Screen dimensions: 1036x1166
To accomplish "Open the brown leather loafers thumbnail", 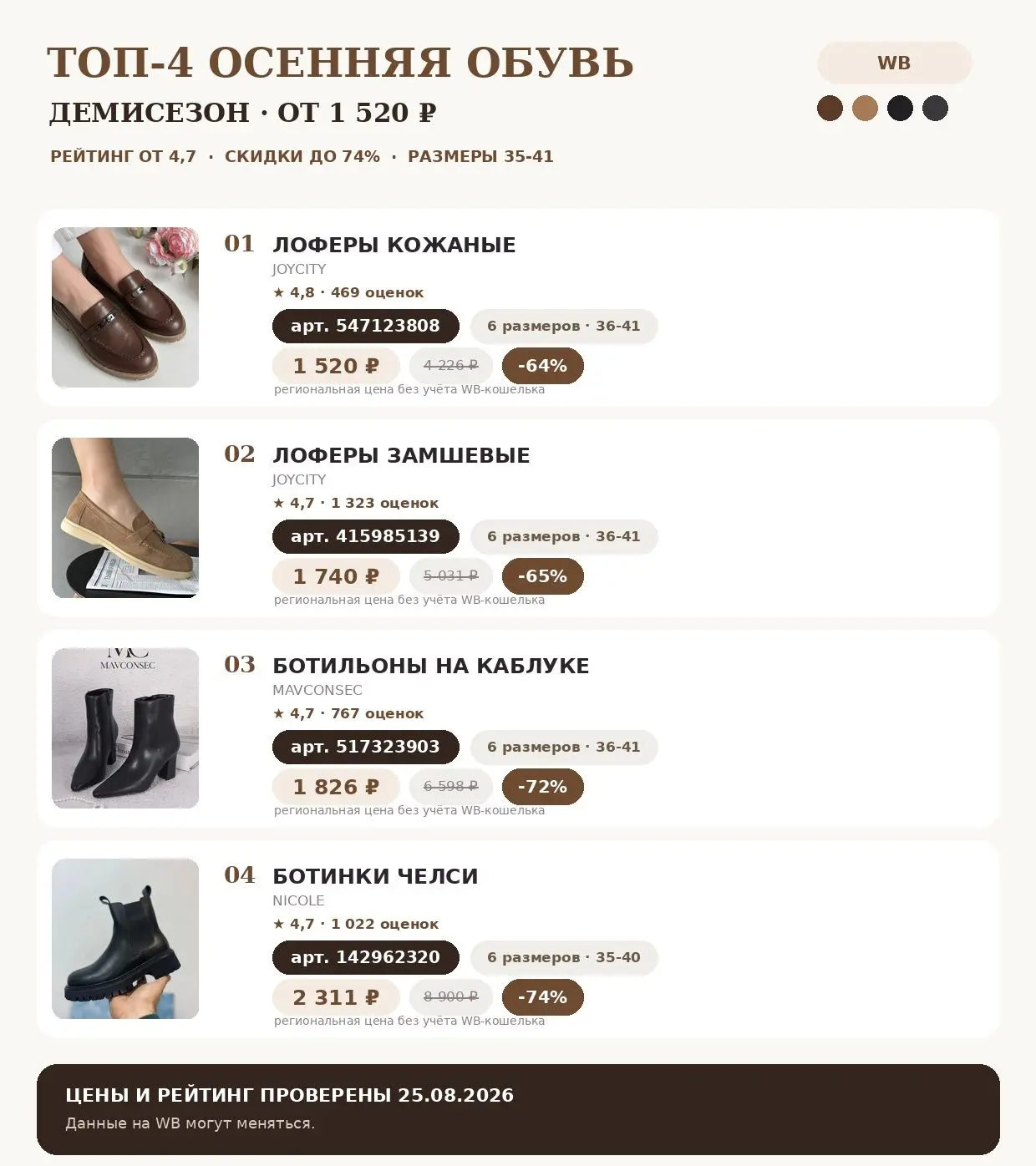I will [x=125, y=307].
